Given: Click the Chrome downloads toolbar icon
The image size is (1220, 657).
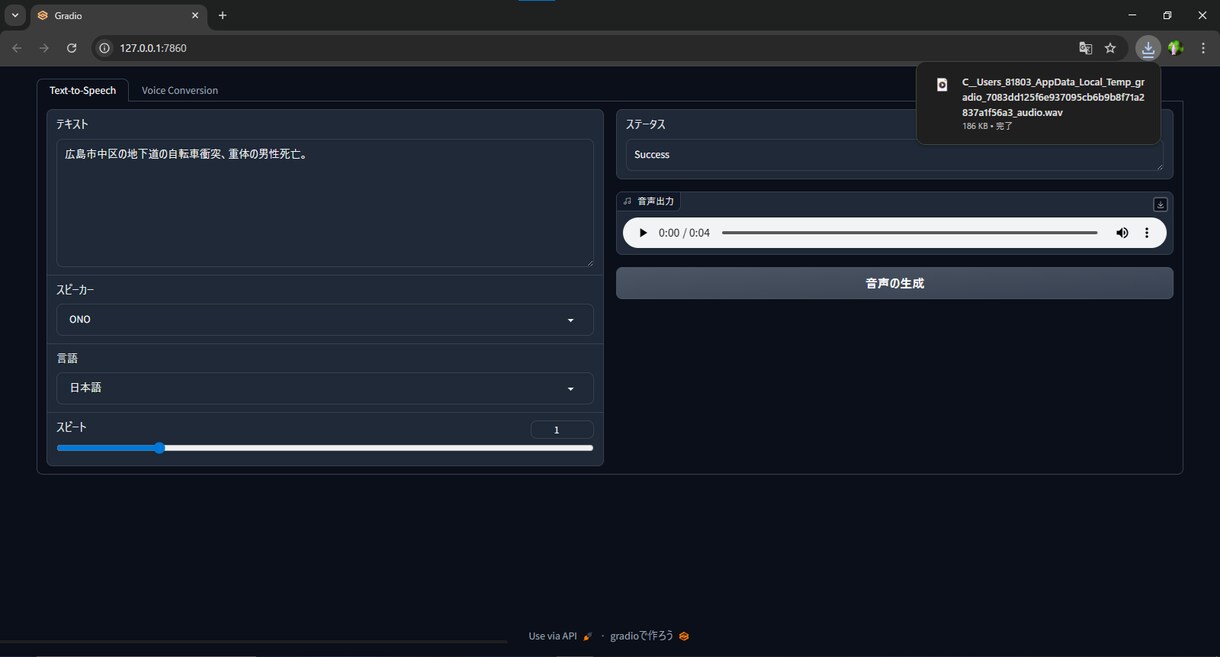Looking at the screenshot, I should [x=1148, y=48].
